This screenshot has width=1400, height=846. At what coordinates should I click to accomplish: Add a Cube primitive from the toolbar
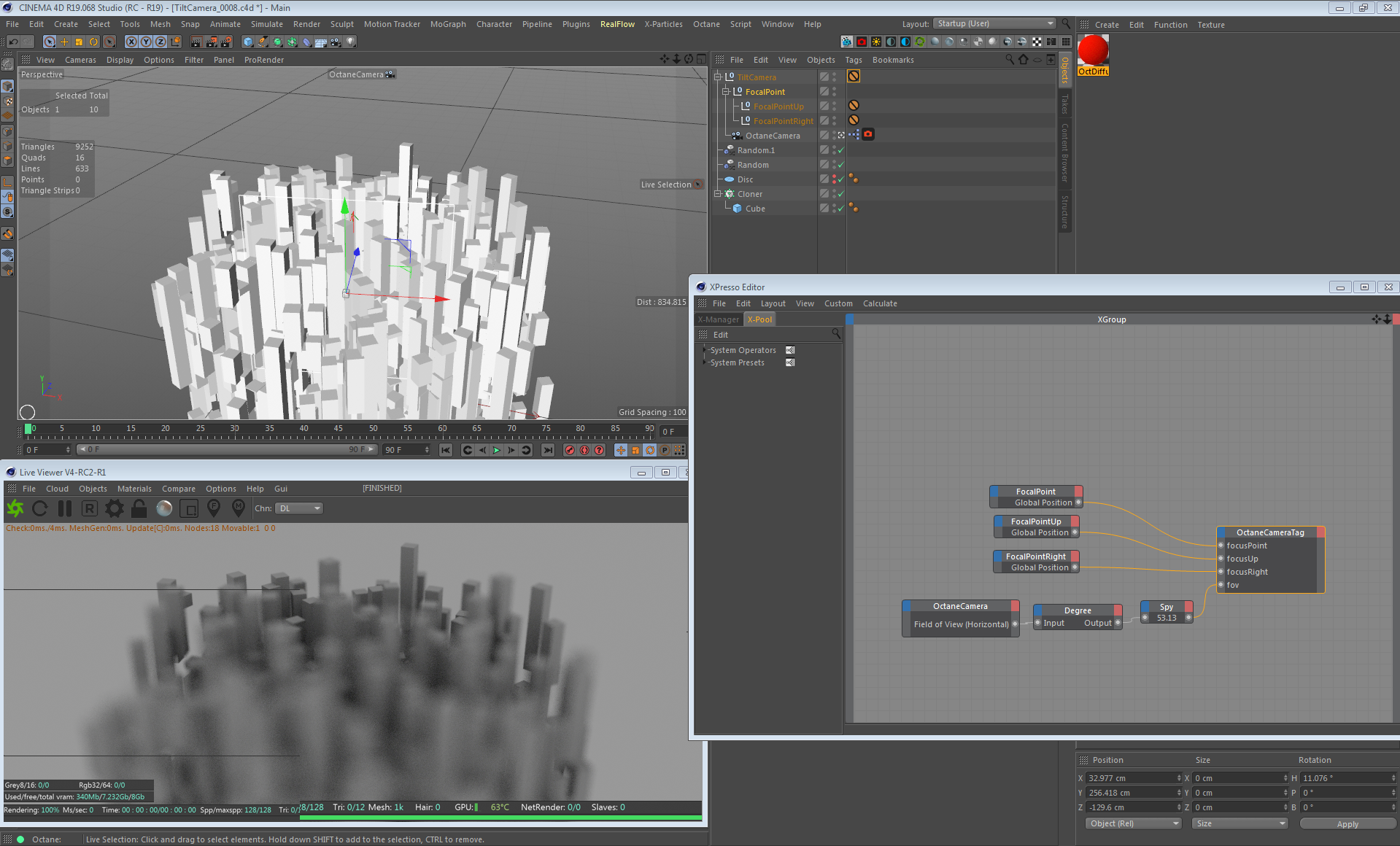pyautogui.click(x=248, y=42)
